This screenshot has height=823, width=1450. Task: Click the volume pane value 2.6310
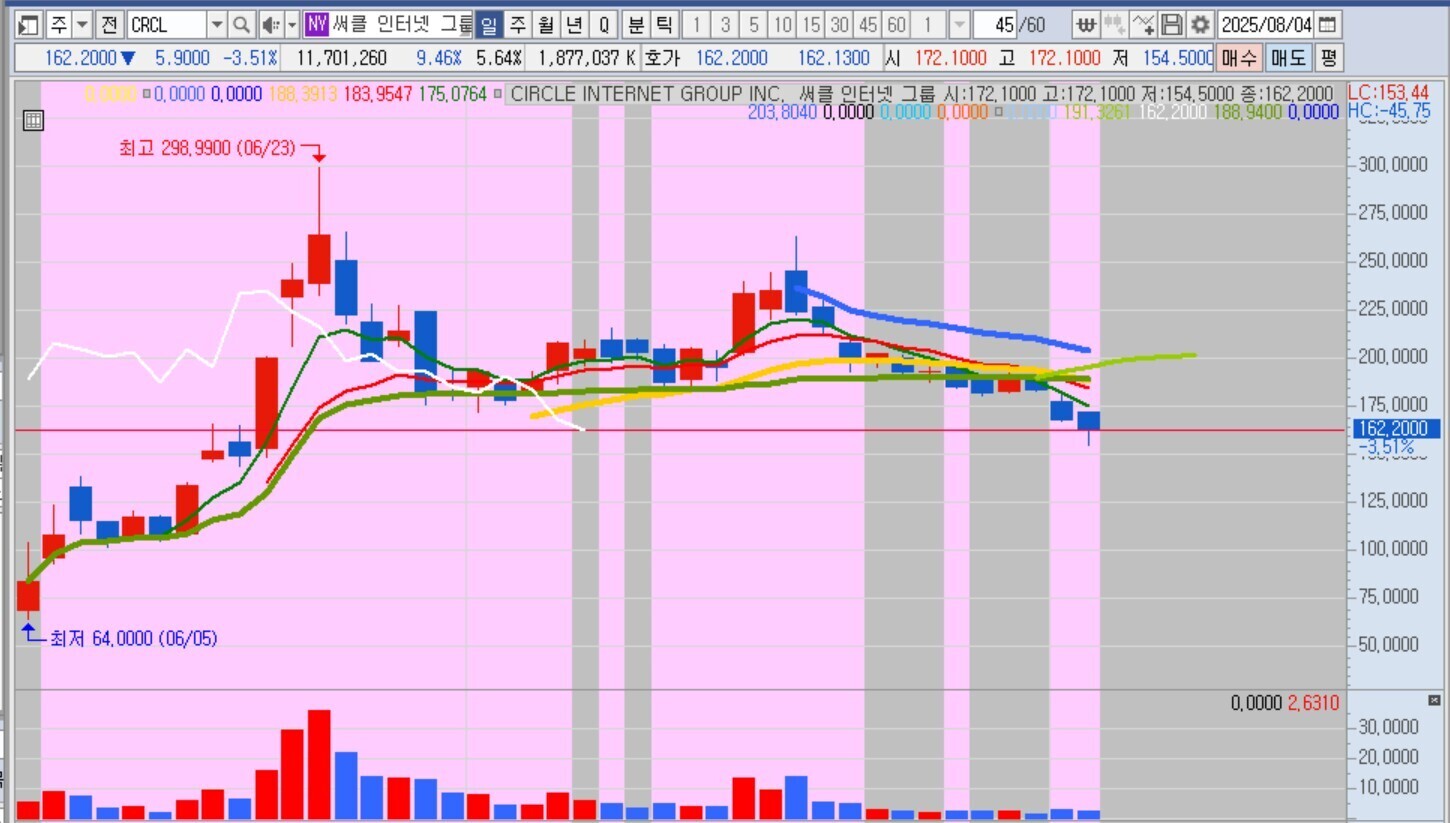tap(1313, 703)
